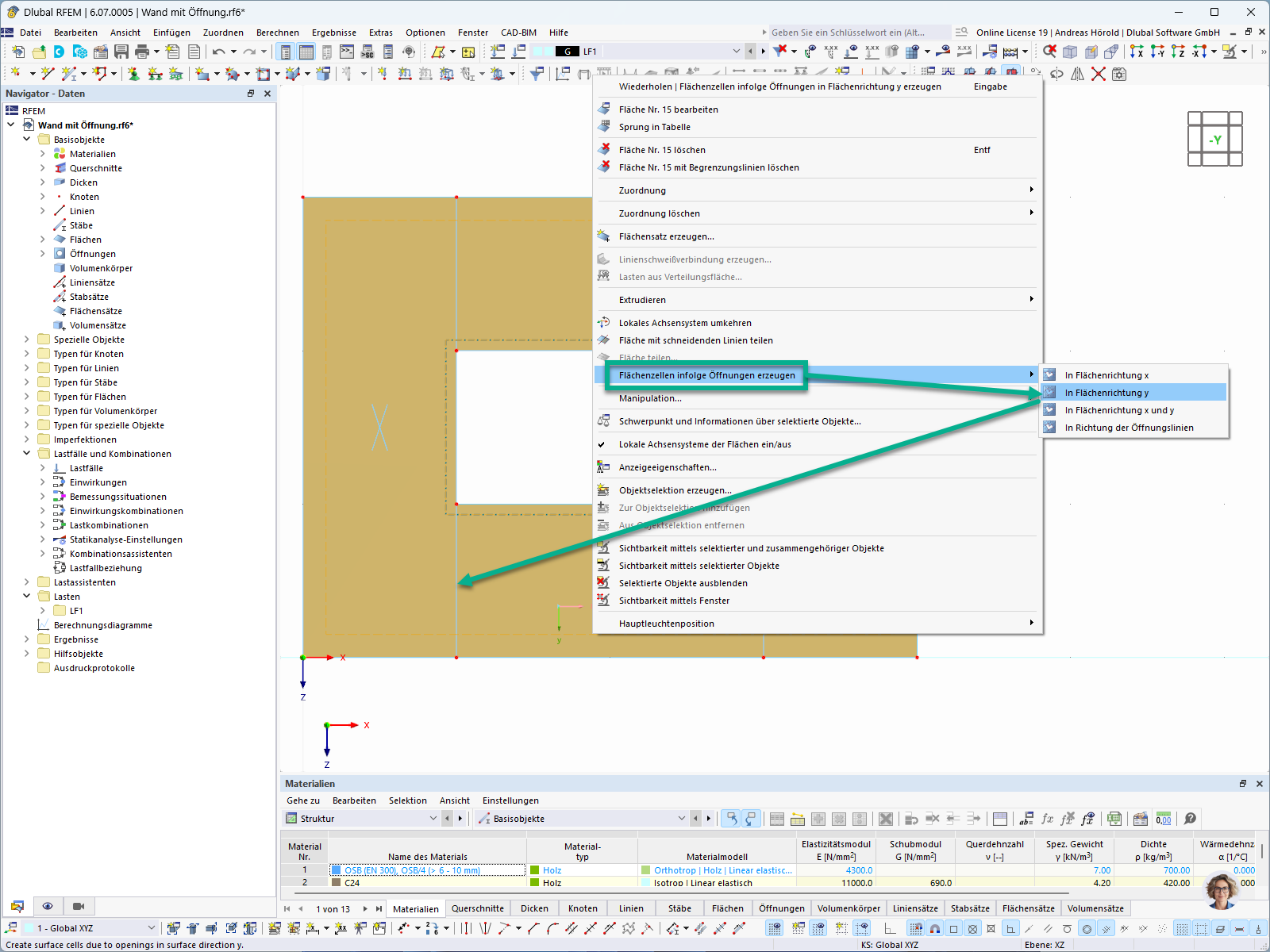Open the navigator Views camera icon
1270x952 pixels.
[78, 906]
